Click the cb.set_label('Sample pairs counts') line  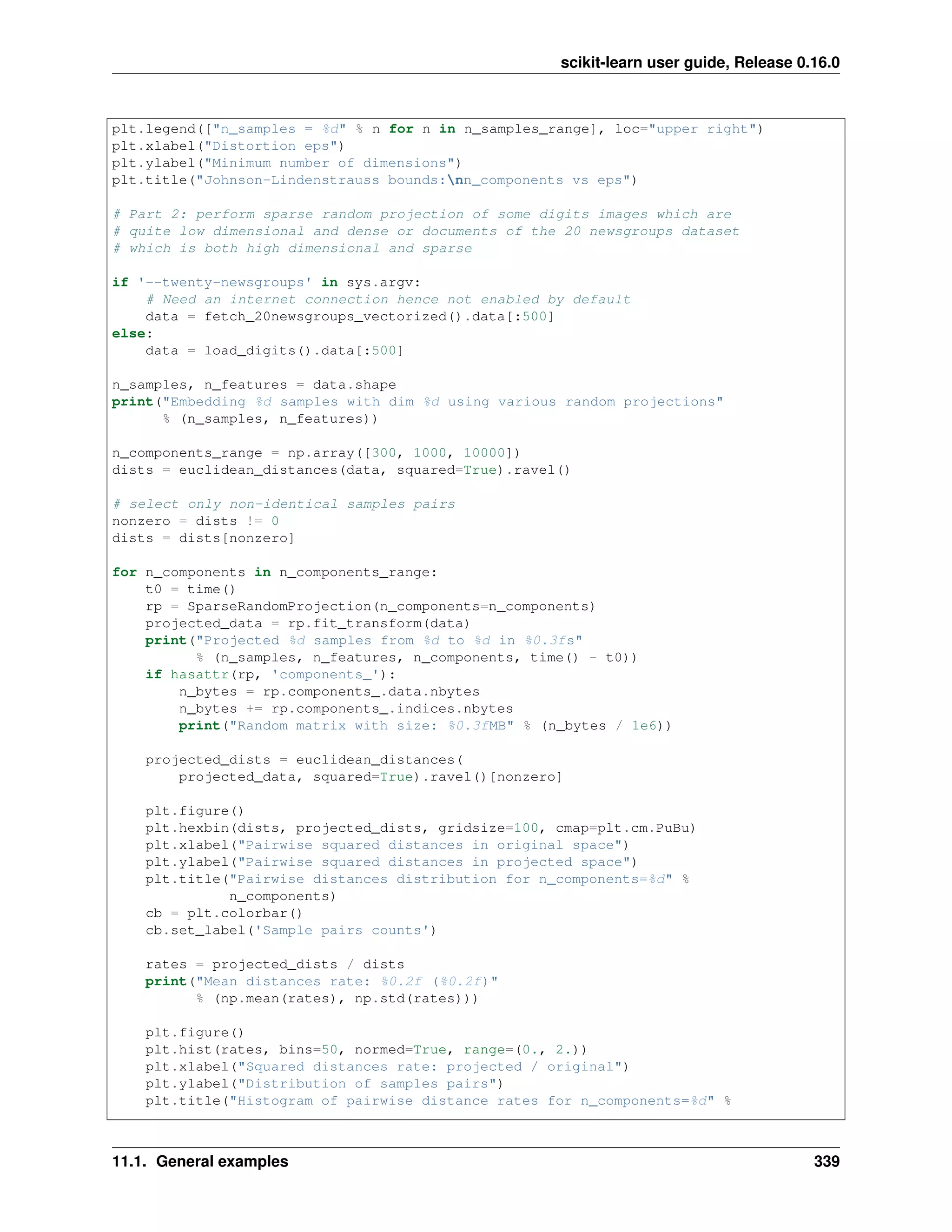click(291, 930)
